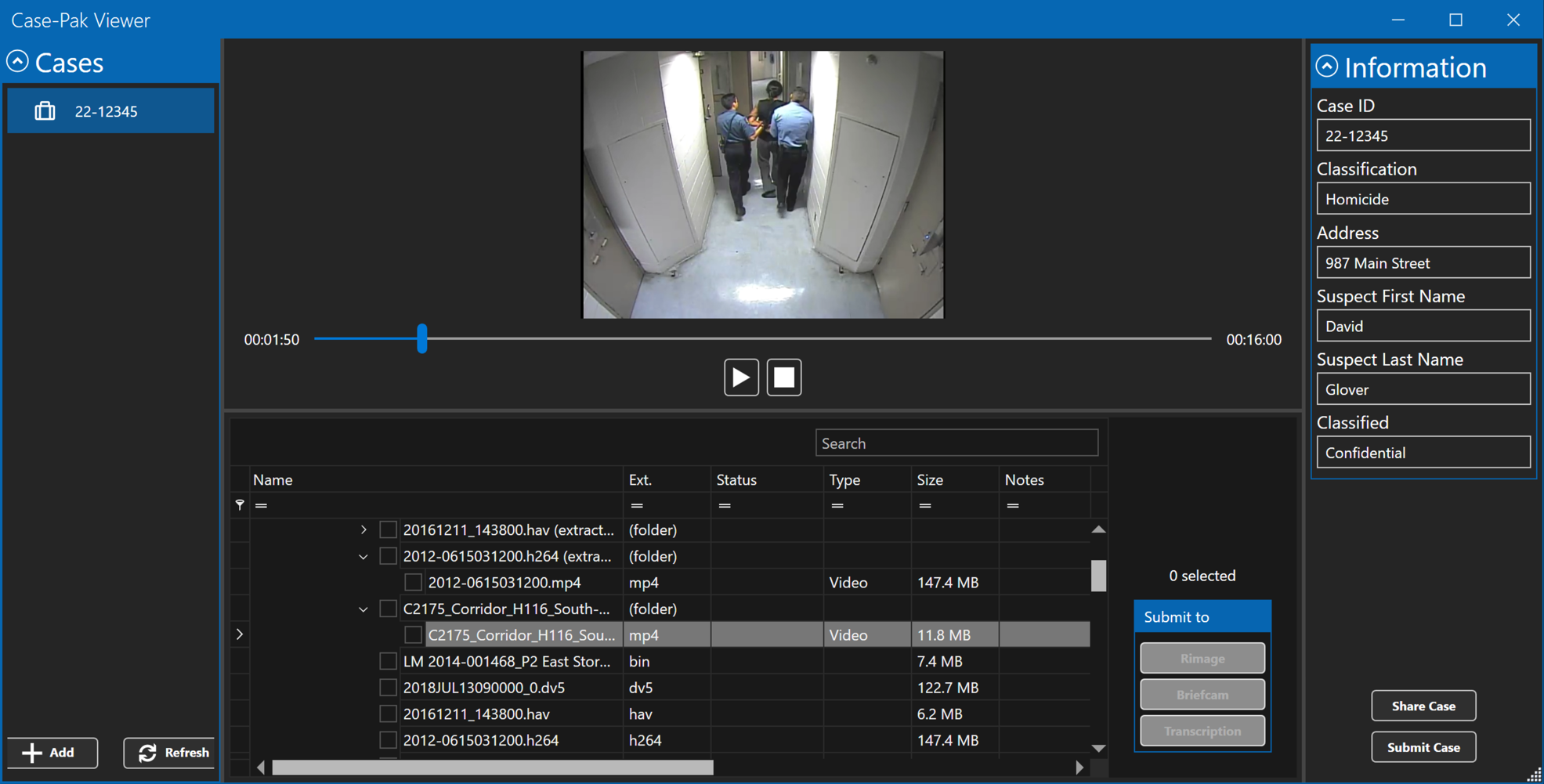Expand the 20161211_143800.hav (extract... folder
Screen dimensions: 1544x784
click(363, 529)
